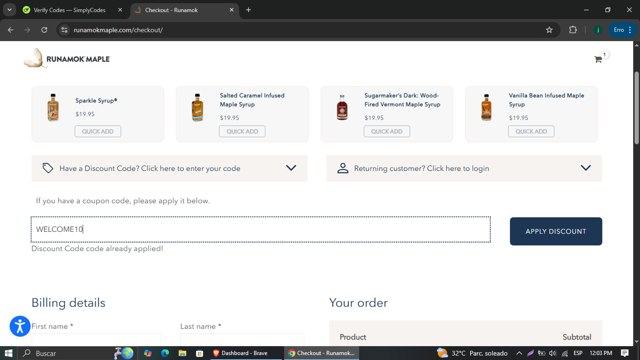The image size is (640, 360).
Task: Open Sparkle Syrup bottle thumbnail
Action: click(x=53, y=107)
